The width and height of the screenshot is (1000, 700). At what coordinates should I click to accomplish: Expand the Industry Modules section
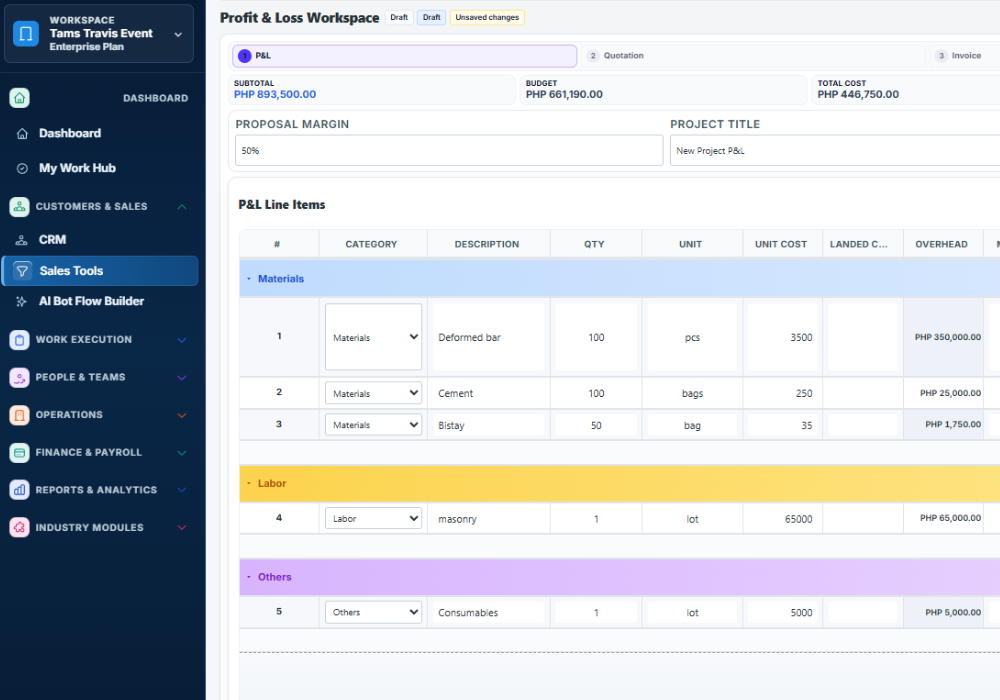click(182, 528)
